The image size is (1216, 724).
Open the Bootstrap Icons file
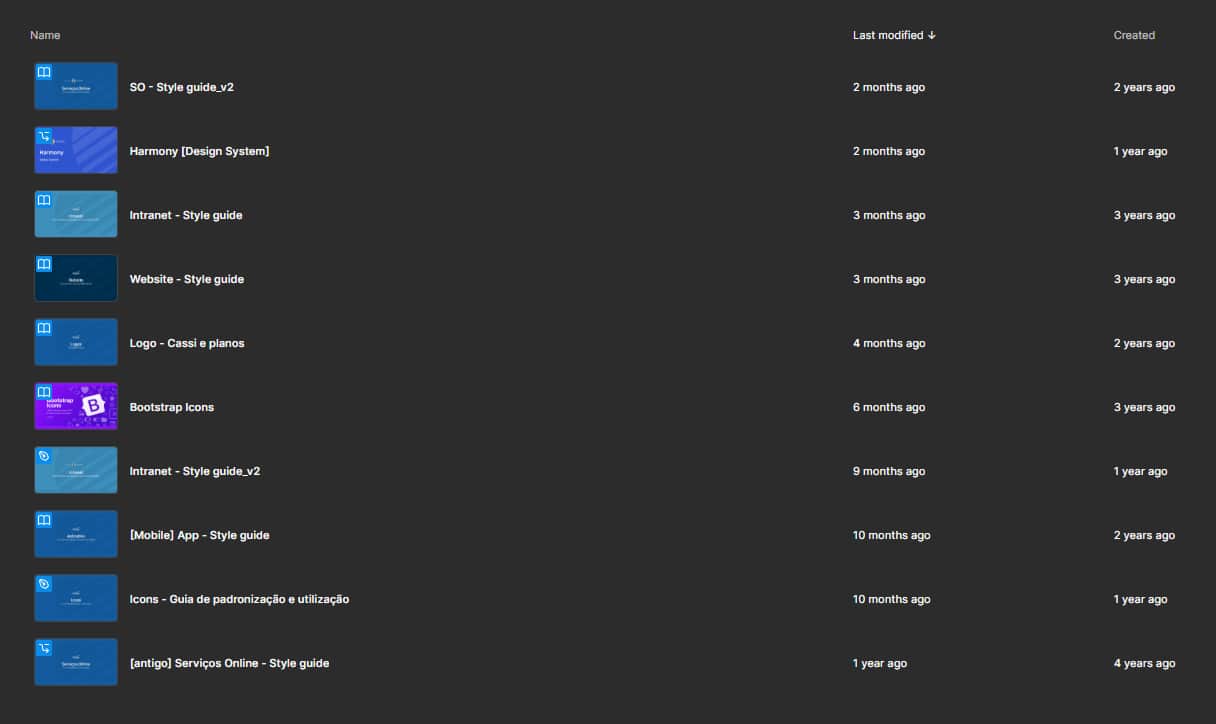tap(170, 407)
